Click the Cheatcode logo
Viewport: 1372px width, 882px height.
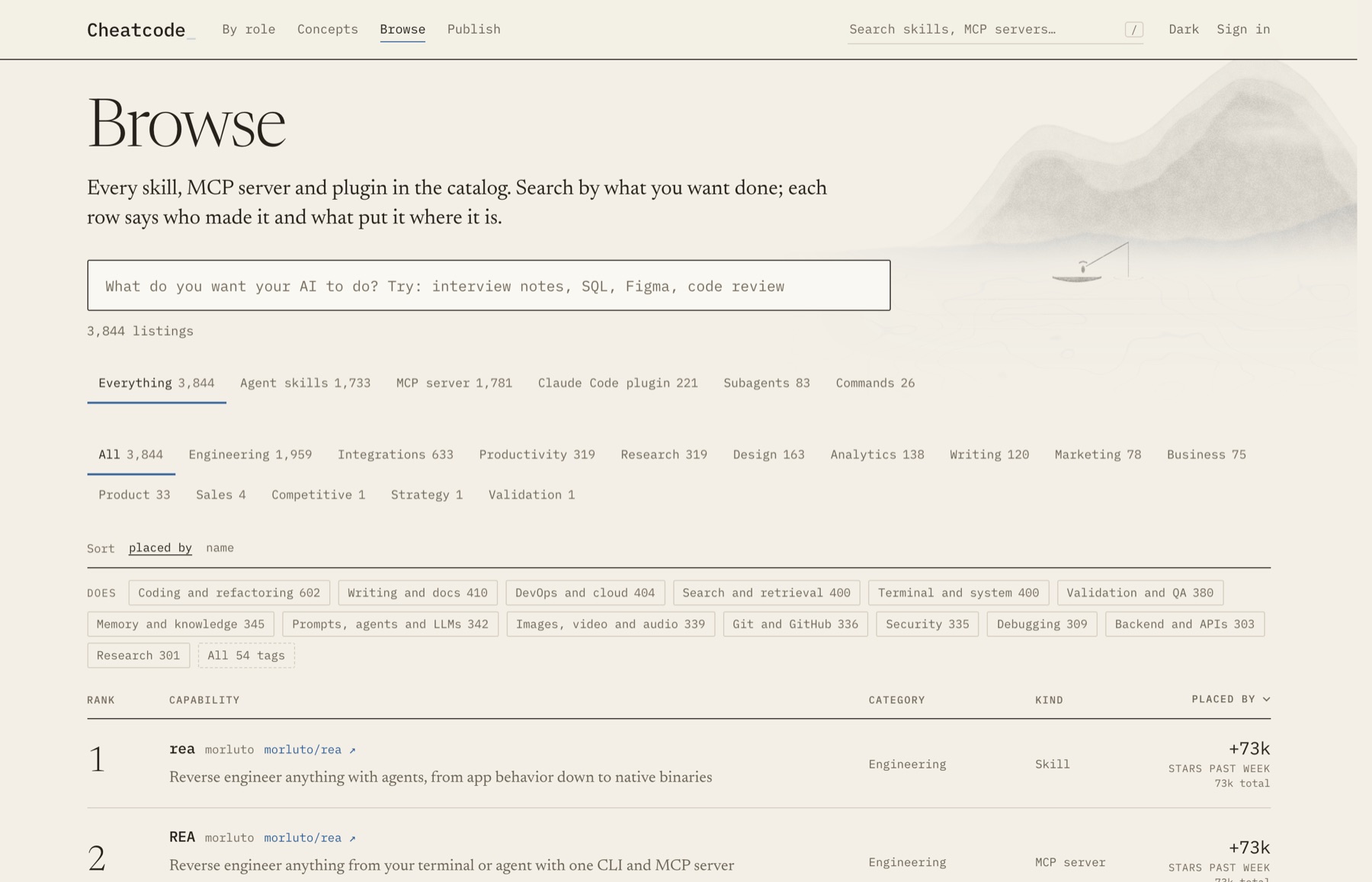tap(141, 30)
